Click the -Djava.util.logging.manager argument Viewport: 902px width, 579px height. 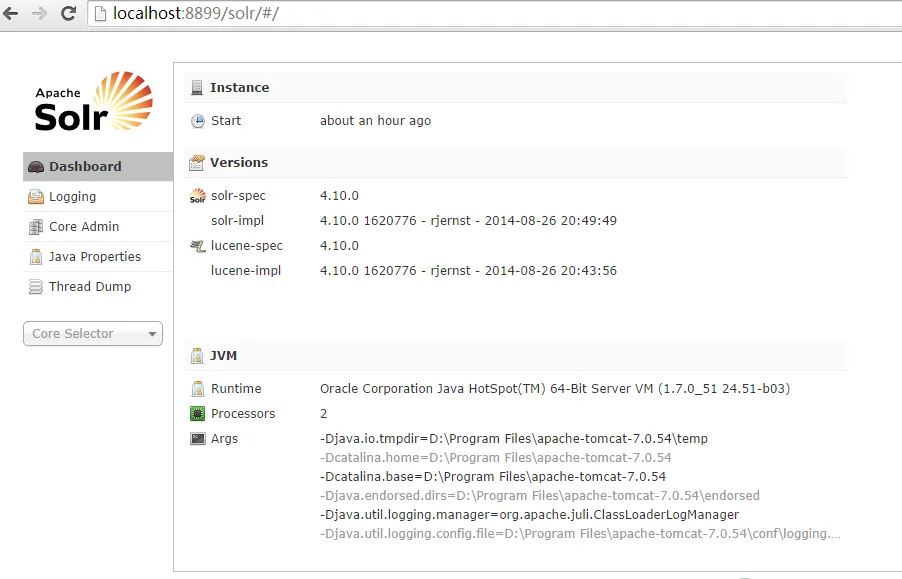pyautogui.click(x=529, y=515)
